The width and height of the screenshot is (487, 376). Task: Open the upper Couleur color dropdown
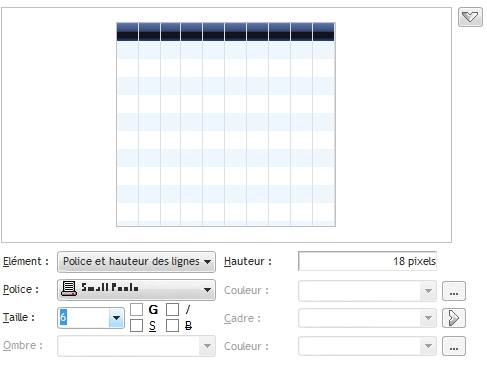(x=367, y=291)
